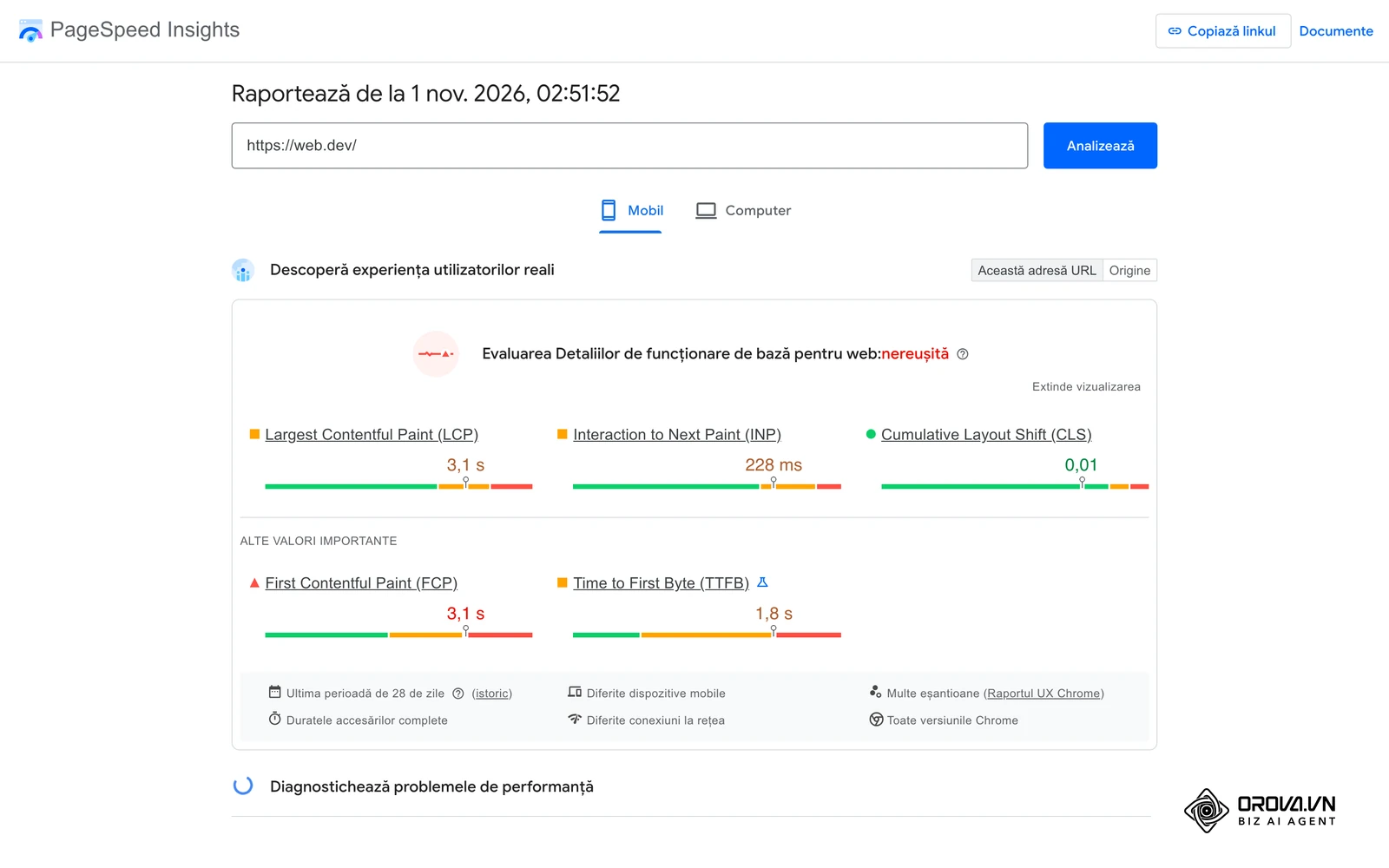Click the URL input field with https://web.dev/

coord(629,146)
